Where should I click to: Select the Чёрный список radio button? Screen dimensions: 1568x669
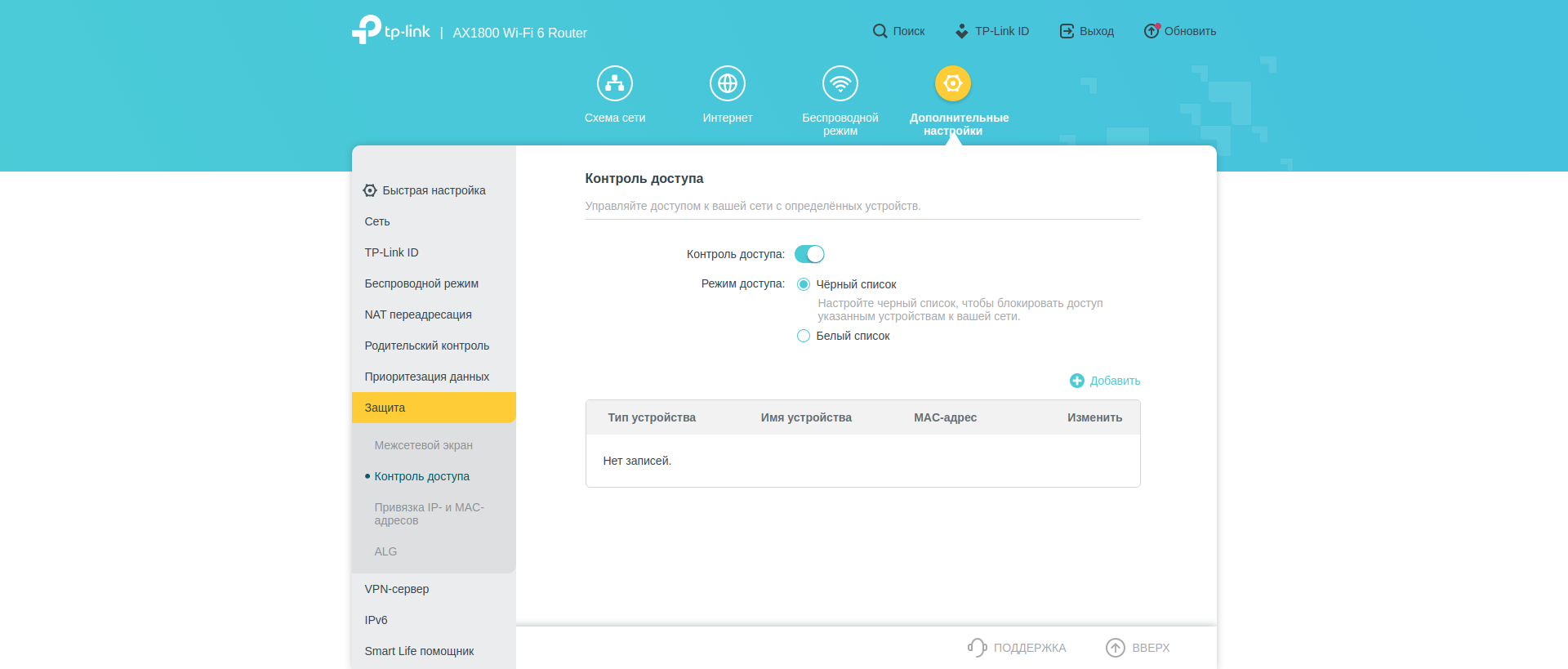coord(804,284)
